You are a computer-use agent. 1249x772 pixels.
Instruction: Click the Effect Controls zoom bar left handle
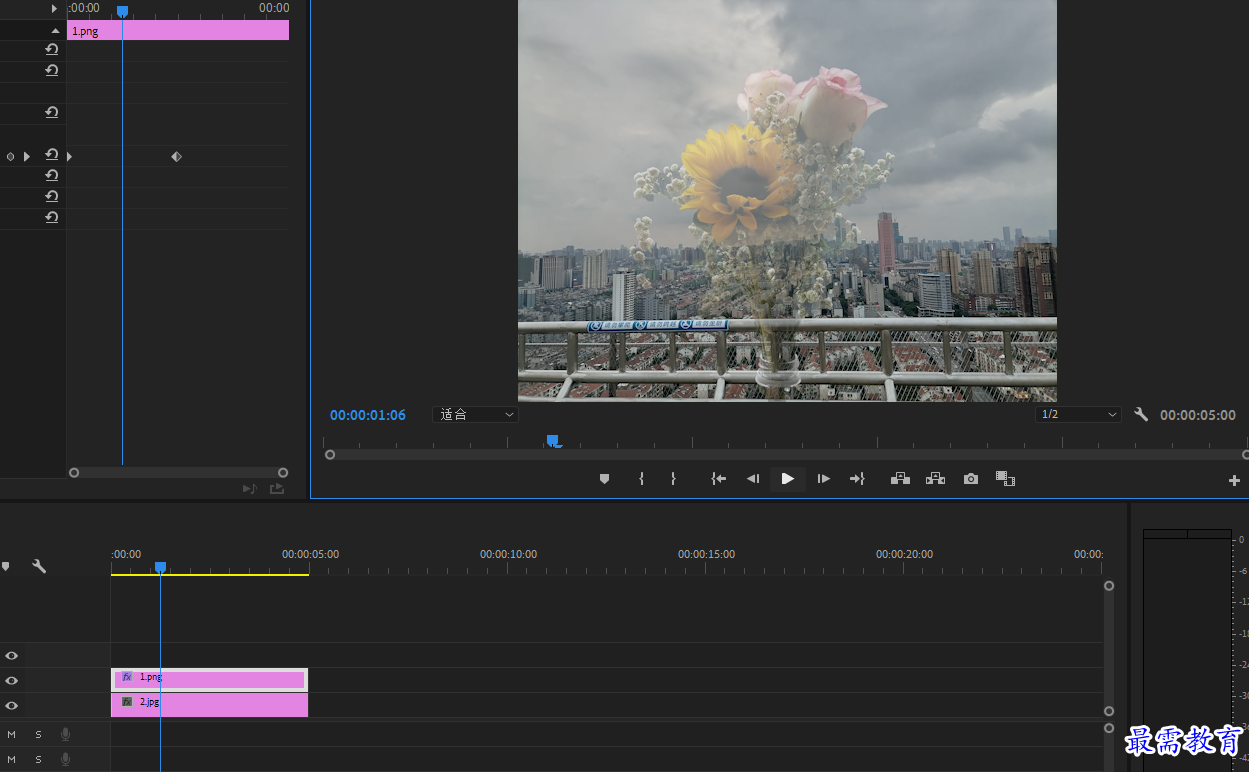(x=73, y=472)
